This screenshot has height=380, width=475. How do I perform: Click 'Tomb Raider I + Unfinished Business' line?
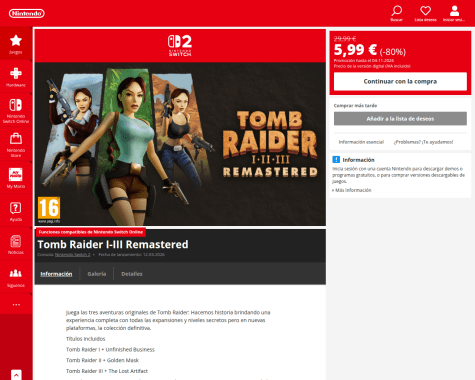click(x=110, y=349)
